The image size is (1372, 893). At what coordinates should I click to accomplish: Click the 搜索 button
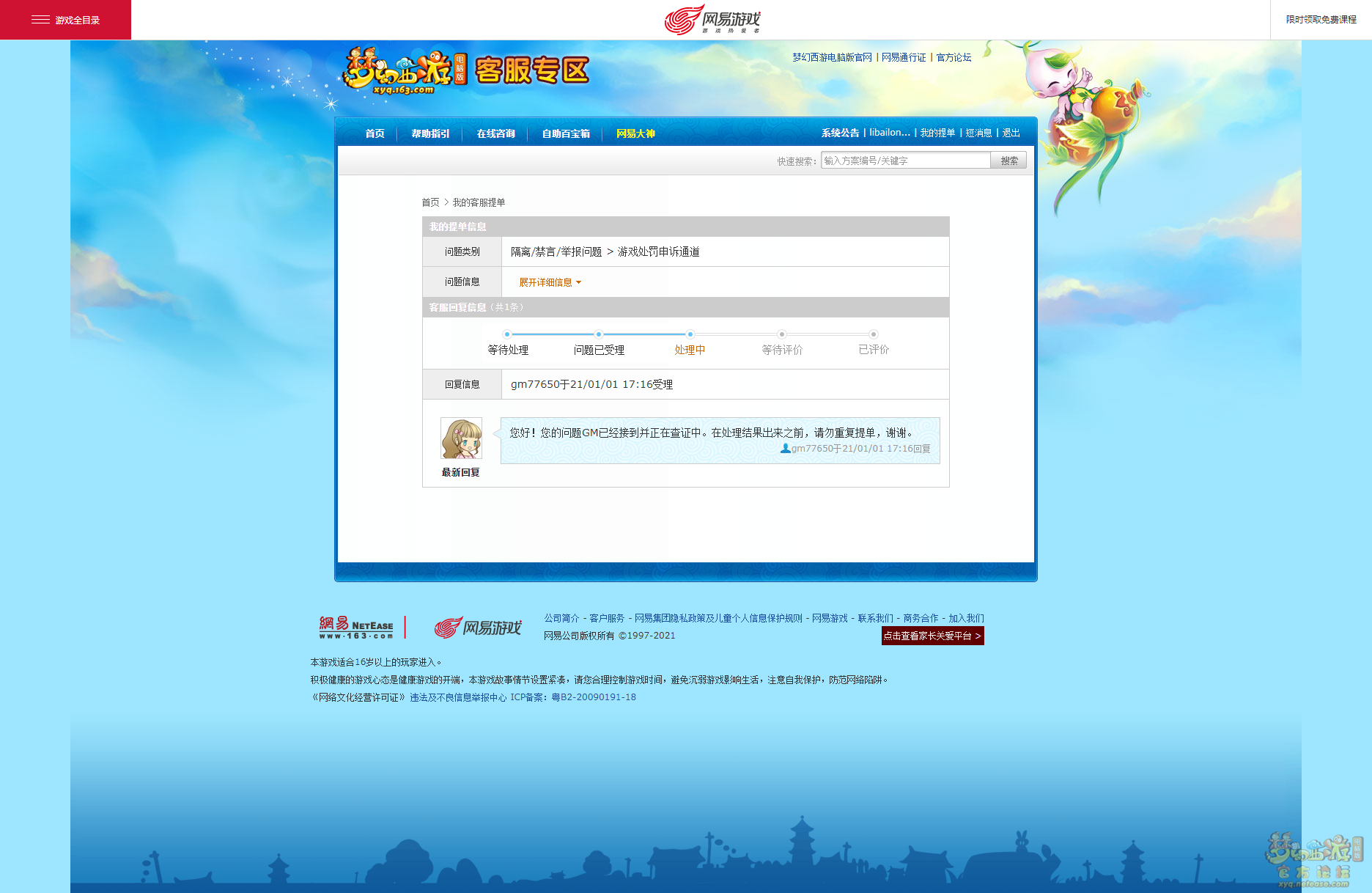pyautogui.click(x=1009, y=161)
